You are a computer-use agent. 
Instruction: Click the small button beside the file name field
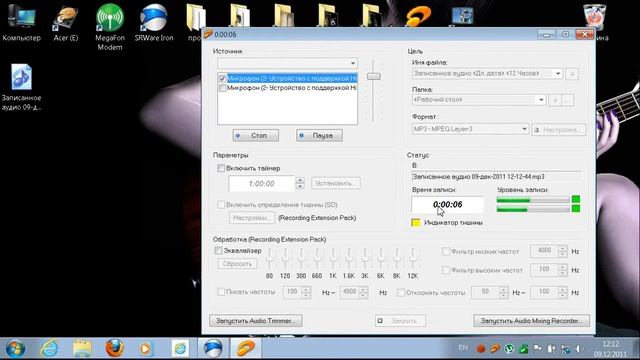572,74
